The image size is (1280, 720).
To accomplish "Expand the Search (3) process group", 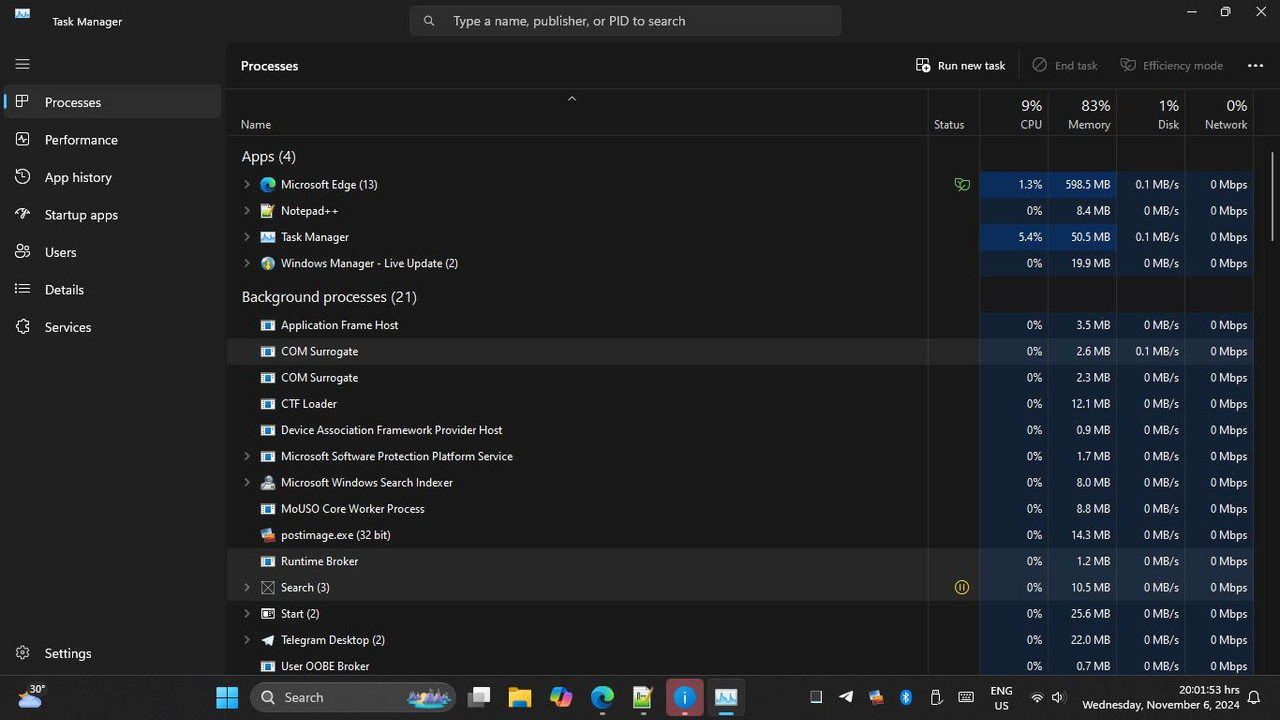I will 247,587.
